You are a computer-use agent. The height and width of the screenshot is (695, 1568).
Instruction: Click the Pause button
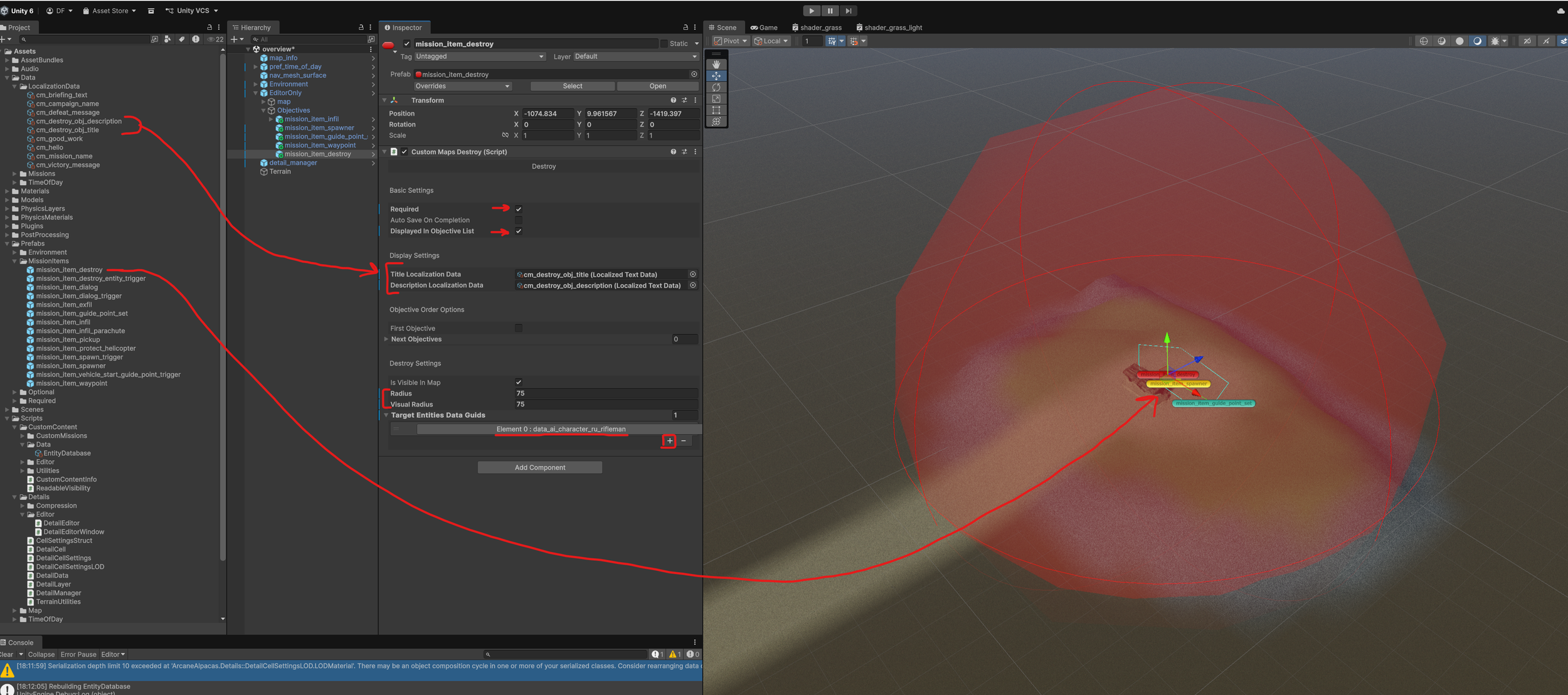pyautogui.click(x=829, y=11)
